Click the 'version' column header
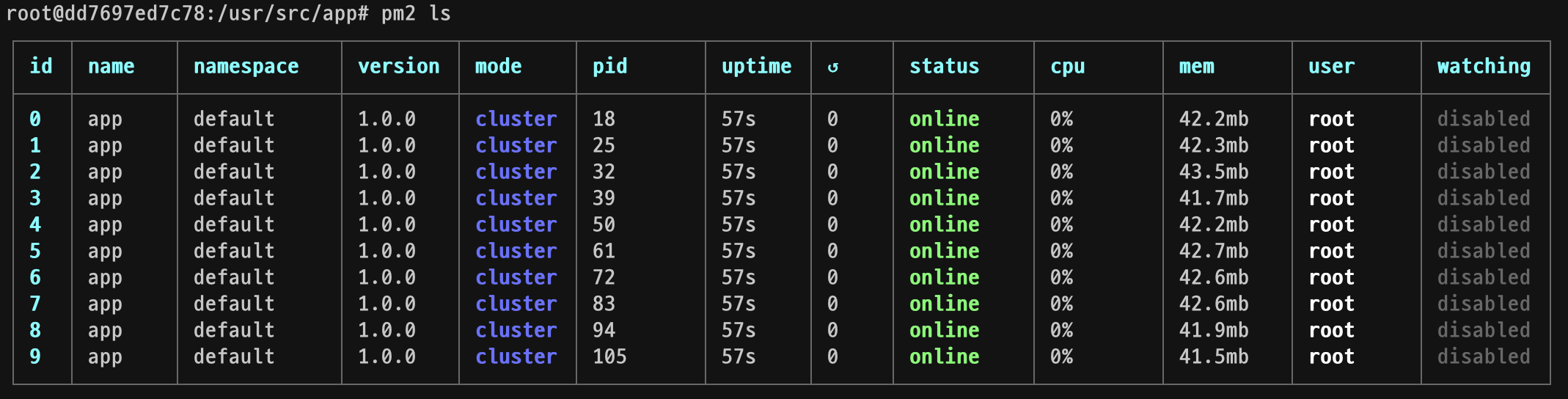The image size is (1568, 399). [399, 66]
